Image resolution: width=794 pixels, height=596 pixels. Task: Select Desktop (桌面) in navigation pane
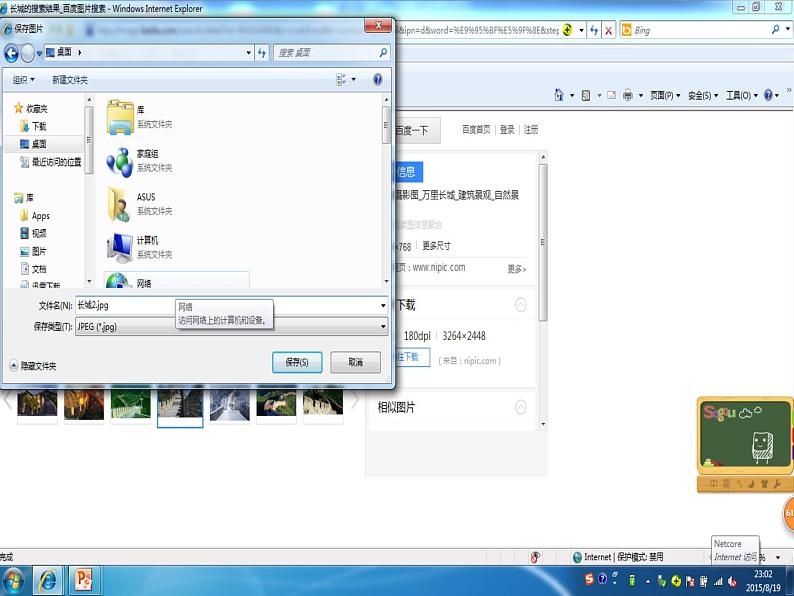(x=33, y=144)
